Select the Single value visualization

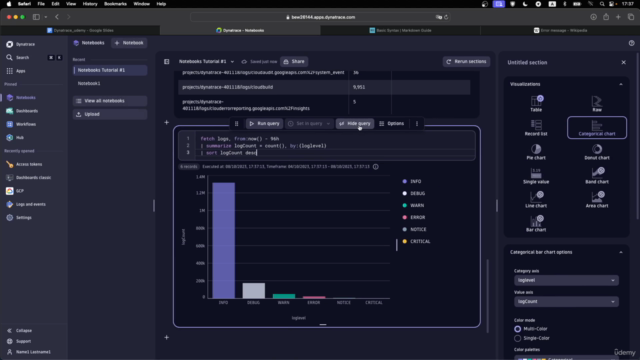pyautogui.click(x=536, y=176)
